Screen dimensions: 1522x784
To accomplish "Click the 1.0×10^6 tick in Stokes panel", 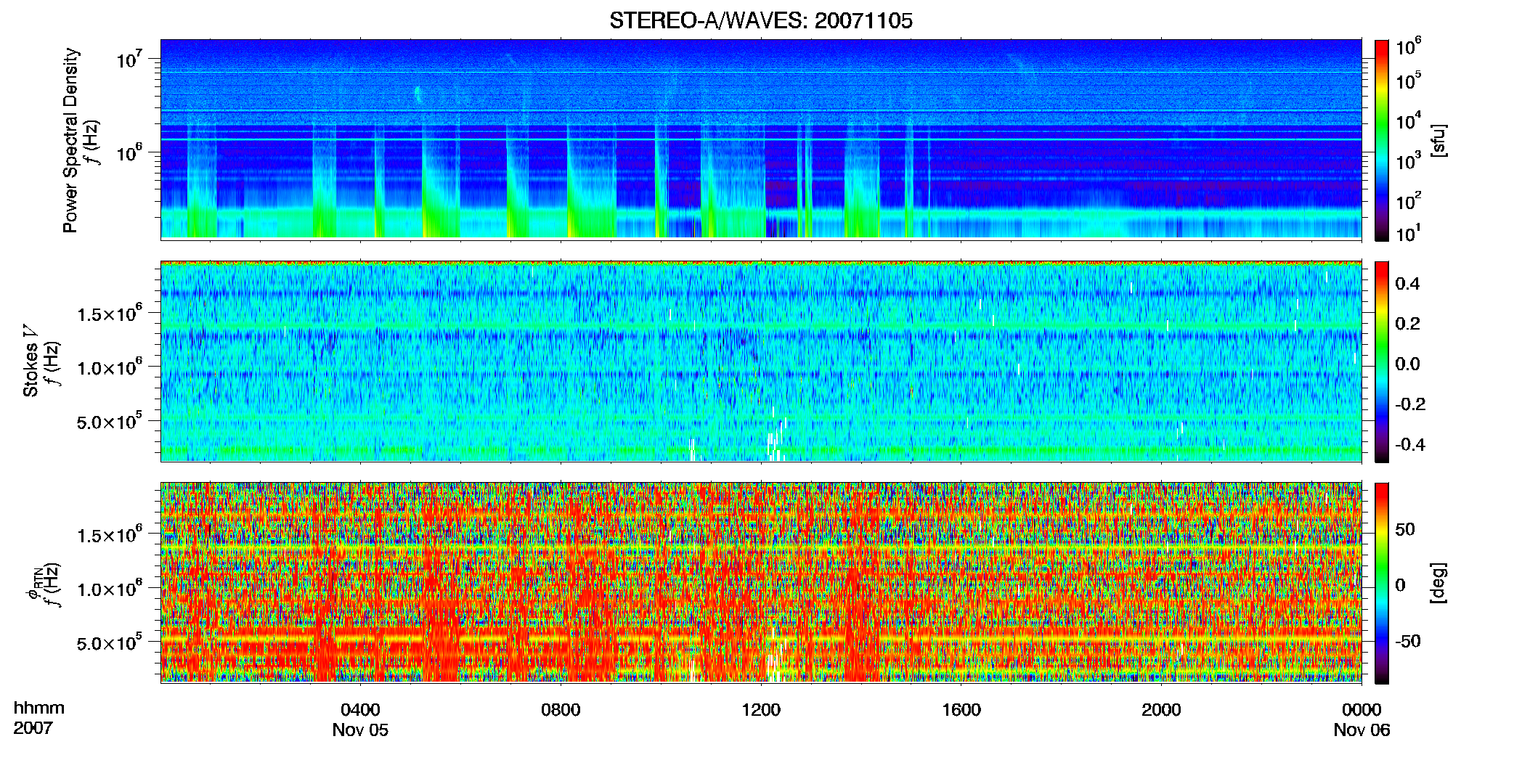I will [x=110, y=367].
